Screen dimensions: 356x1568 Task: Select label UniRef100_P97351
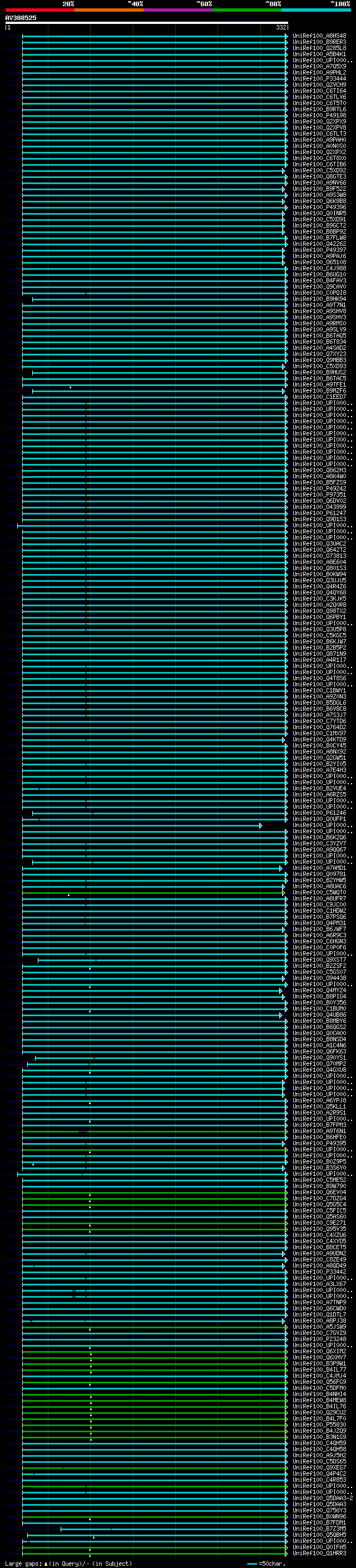[x=319, y=495]
